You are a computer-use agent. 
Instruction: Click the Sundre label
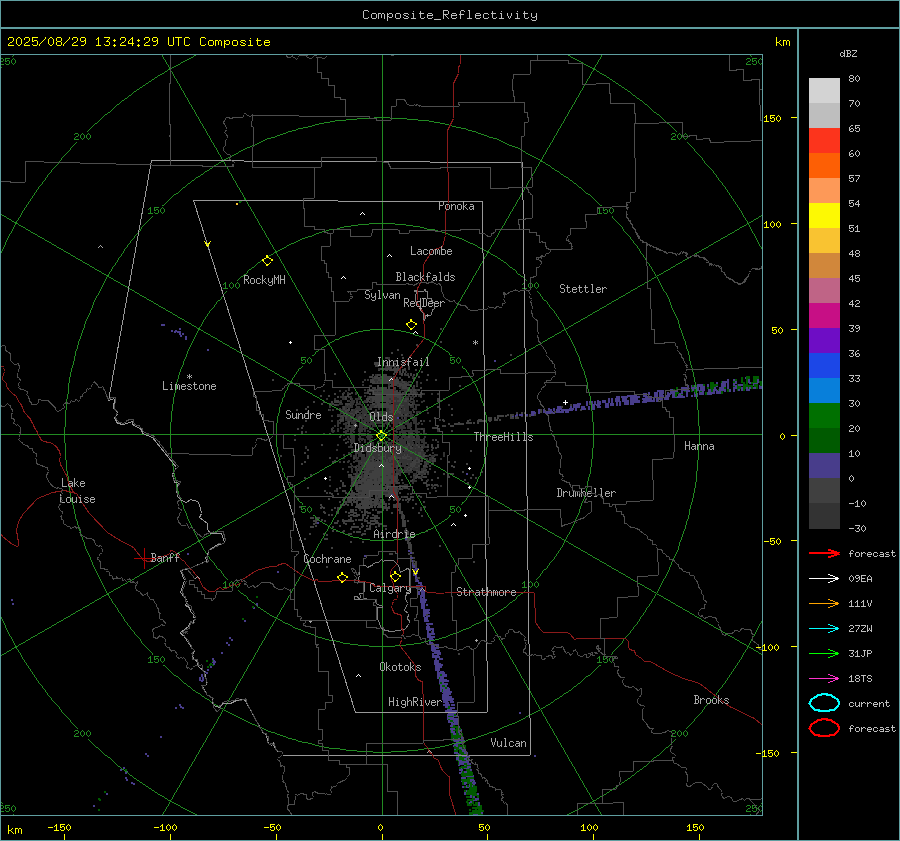pos(303,415)
